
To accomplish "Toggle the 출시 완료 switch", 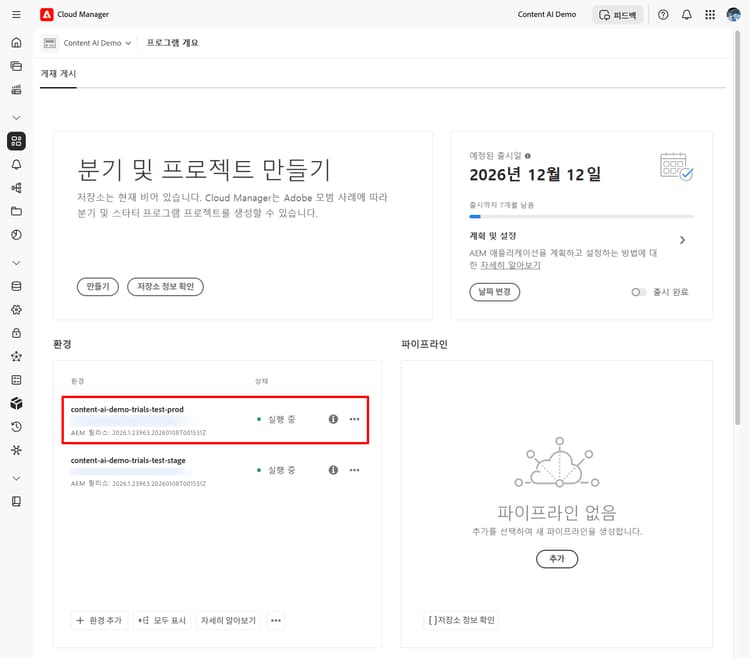I will pyautogui.click(x=638, y=292).
